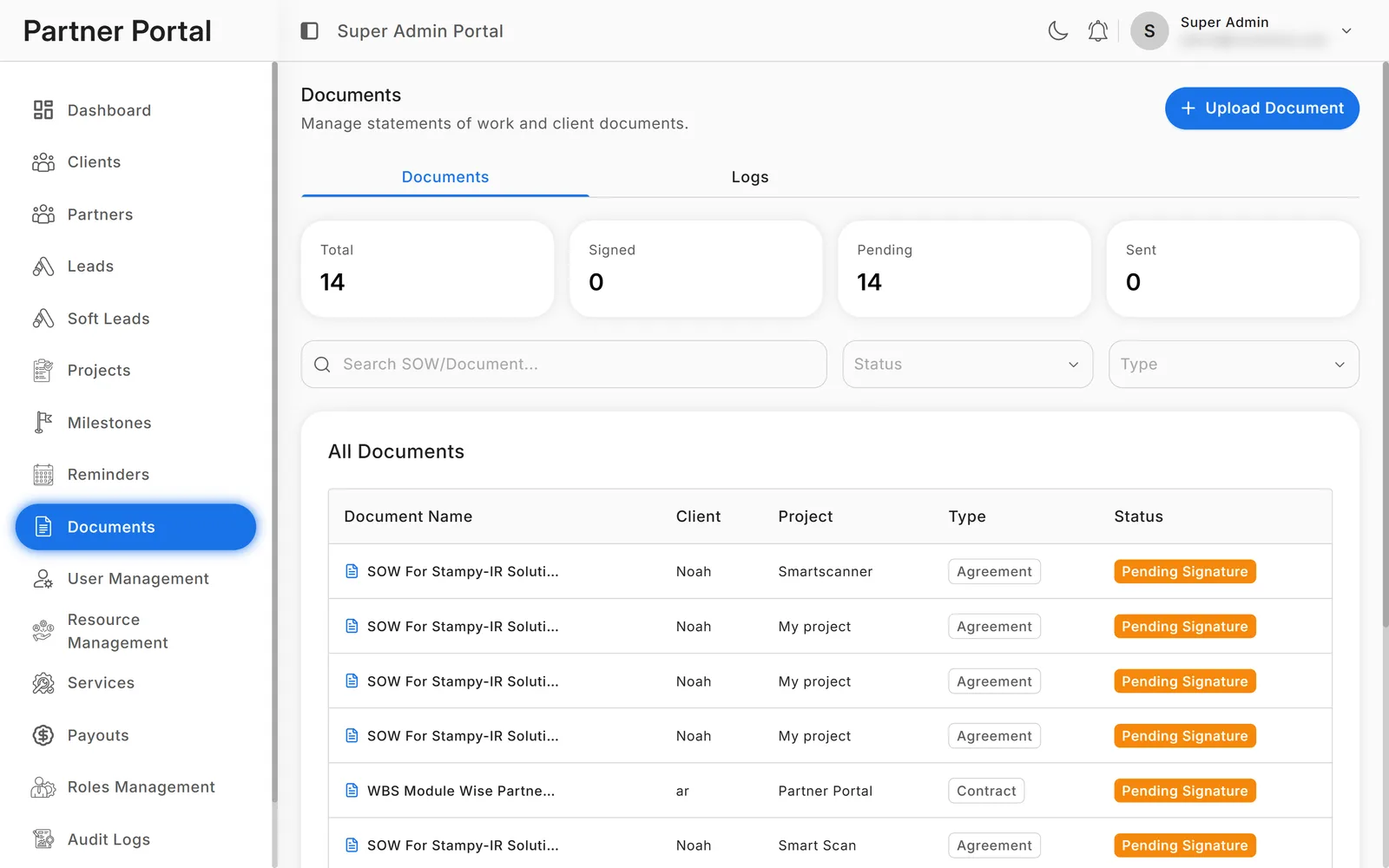
Task: Open the Dashboard sidebar icon
Action: point(43,110)
